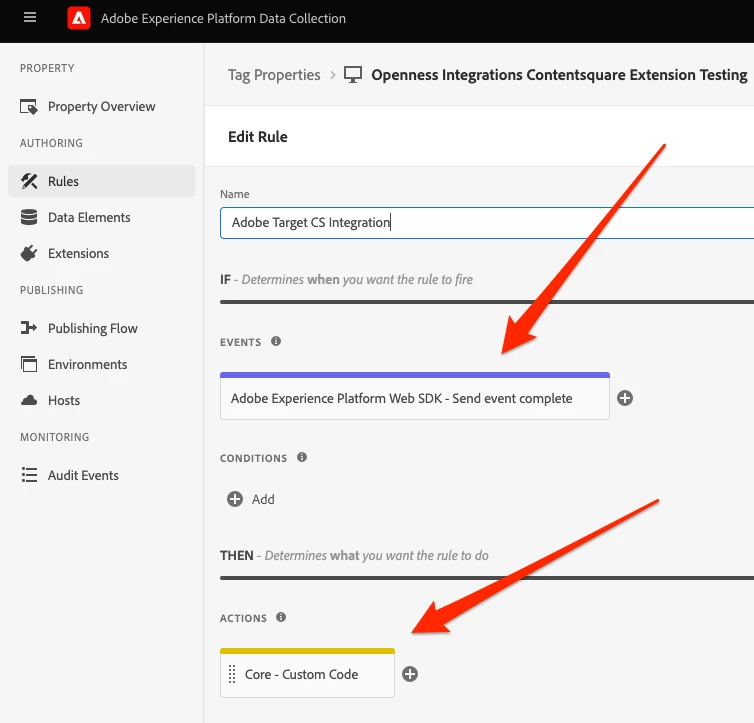Click the Openness Integrations Contentsquare property breadcrumb
This screenshot has width=754, height=723.
click(559, 75)
